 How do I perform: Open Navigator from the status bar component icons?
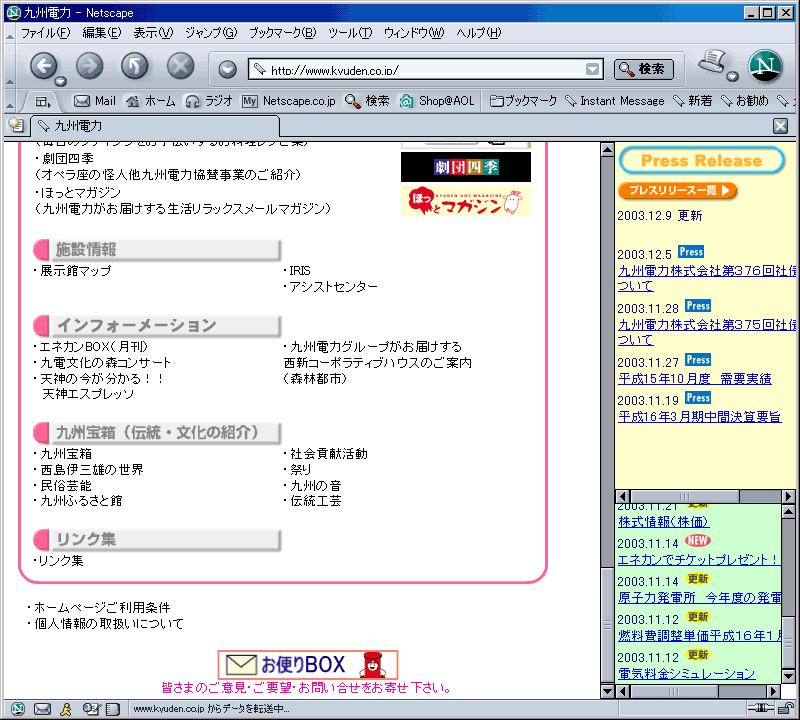[x=18, y=708]
